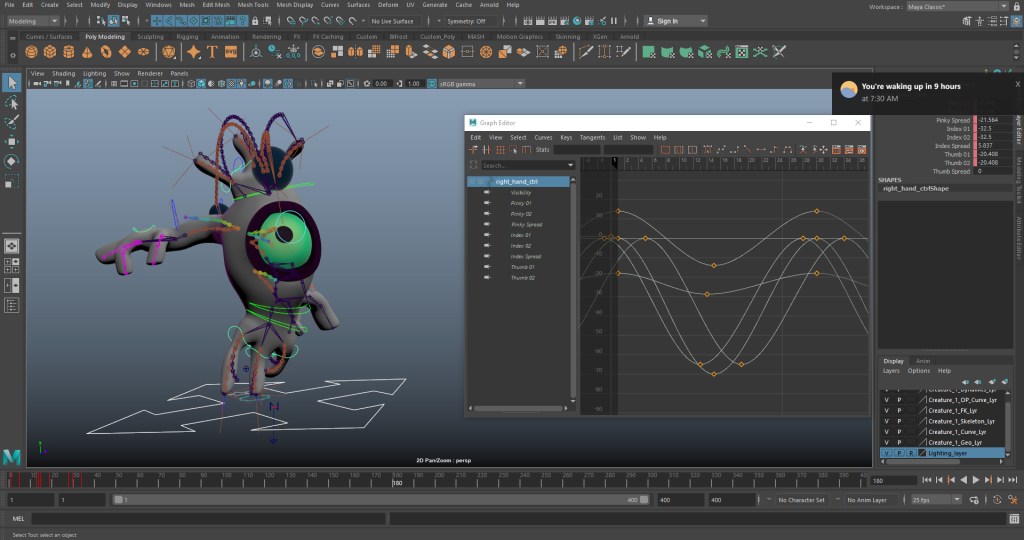Click the polygon Type text tool
The width and height of the screenshot is (1024, 540).
211,51
